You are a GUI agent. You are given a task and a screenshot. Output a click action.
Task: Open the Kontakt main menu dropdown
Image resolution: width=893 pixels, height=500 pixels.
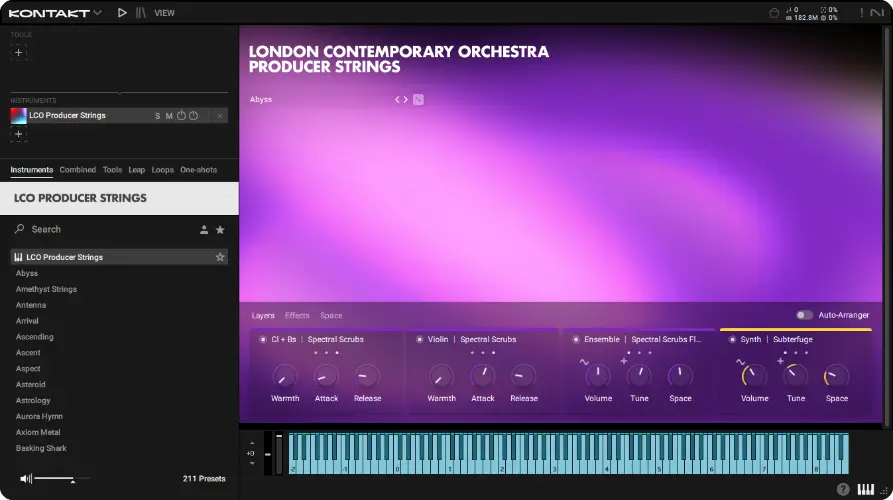click(x=55, y=13)
